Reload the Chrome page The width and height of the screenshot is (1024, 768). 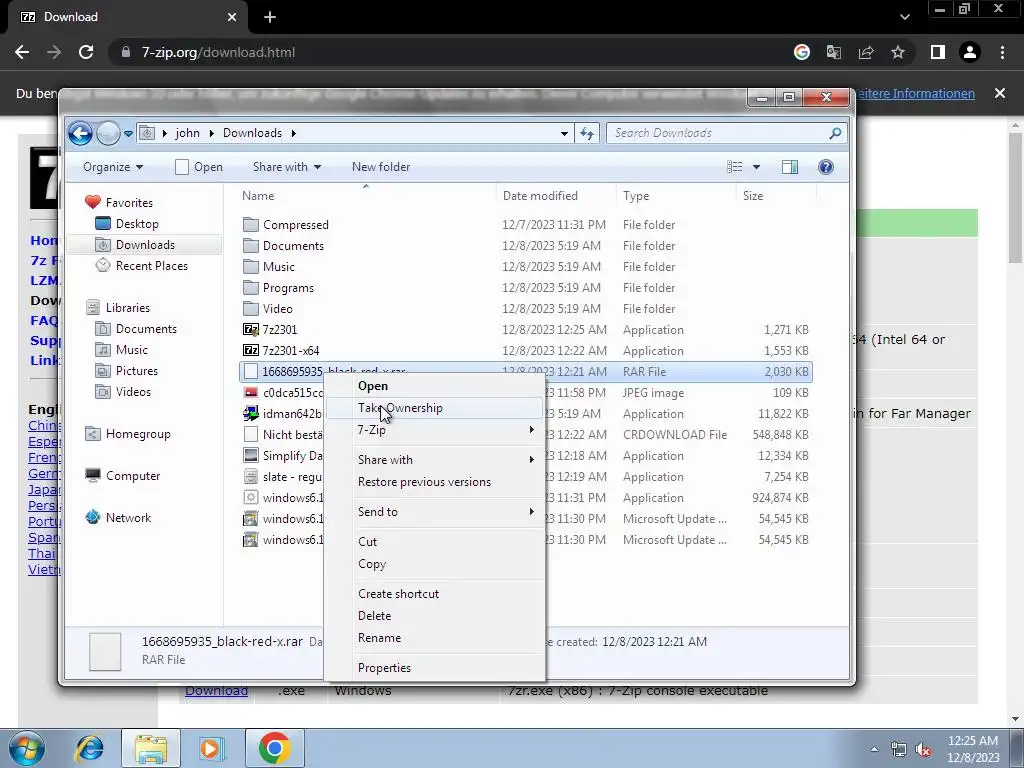click(86, 52)
